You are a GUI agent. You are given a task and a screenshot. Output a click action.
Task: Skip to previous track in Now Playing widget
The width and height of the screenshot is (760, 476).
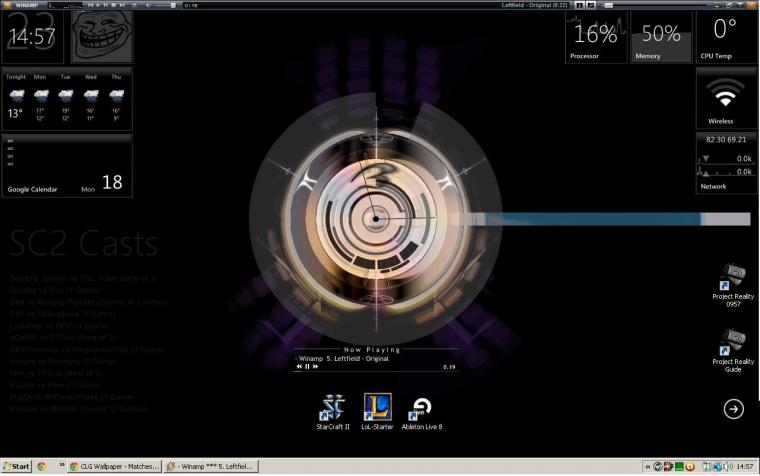[299, 366]
